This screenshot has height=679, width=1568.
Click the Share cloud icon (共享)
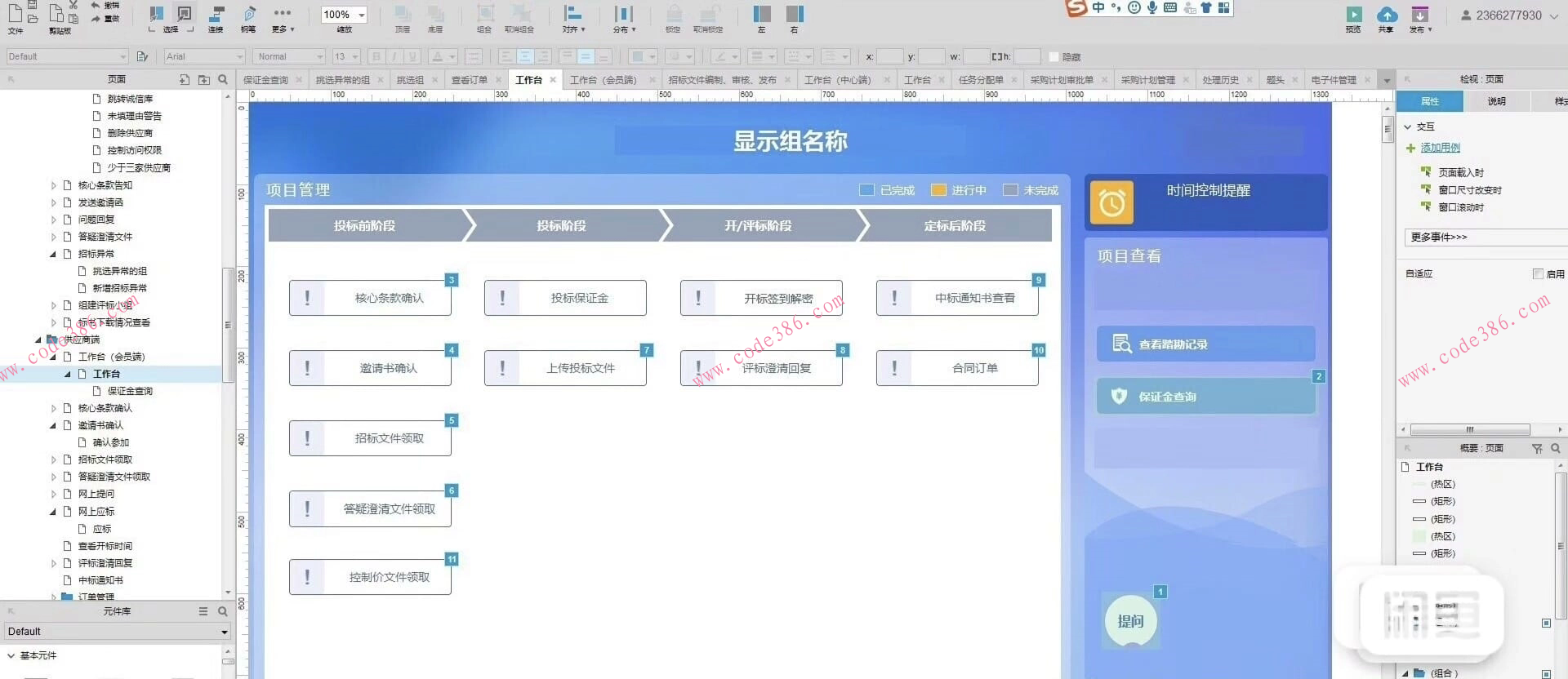(1387, 14)
